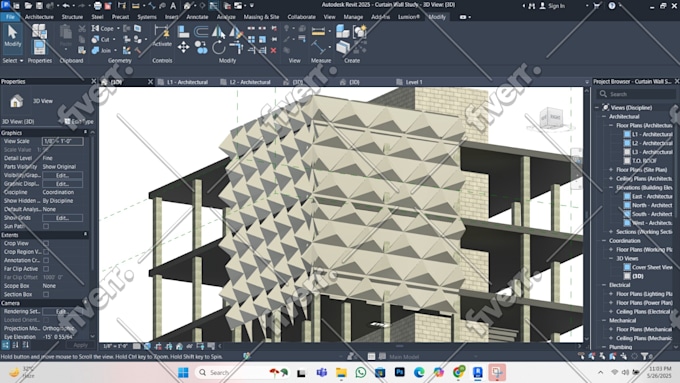The image size is (680, 383).
Task: Click the Edit Type button
Action: [79, 121]
